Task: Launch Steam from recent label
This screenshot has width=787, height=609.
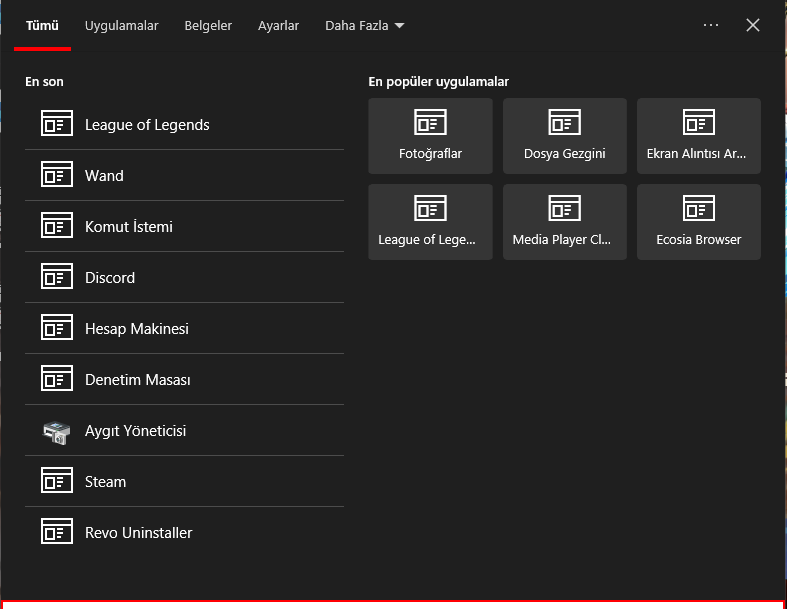Action: click(x=105, y=482)
